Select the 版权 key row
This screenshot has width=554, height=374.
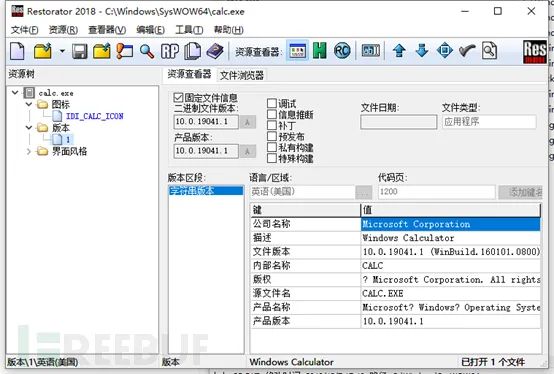coord(305,279)
